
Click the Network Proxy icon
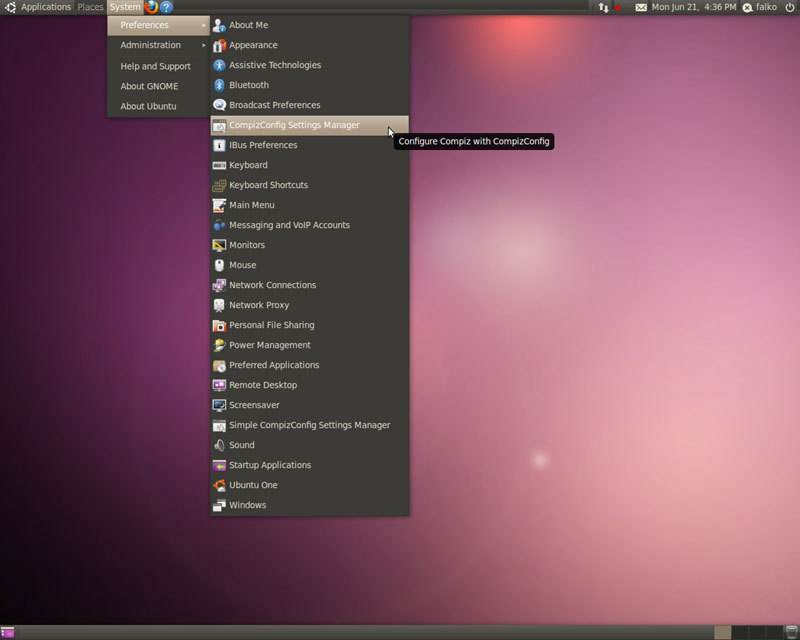click(x=219, y=305)
